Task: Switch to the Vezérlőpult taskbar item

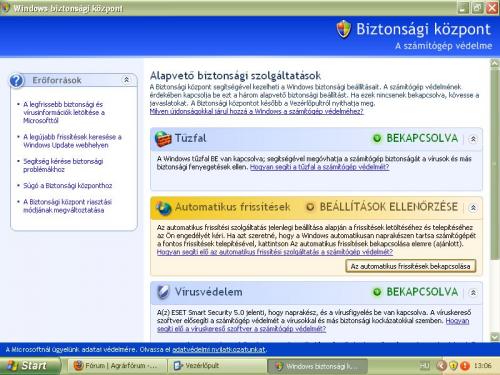Action: tap(217, 366)
